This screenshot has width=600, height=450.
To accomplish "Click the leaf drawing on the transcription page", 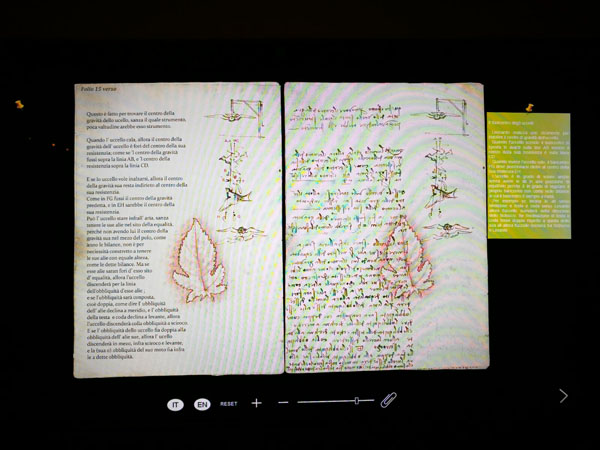I will [199, 260].
